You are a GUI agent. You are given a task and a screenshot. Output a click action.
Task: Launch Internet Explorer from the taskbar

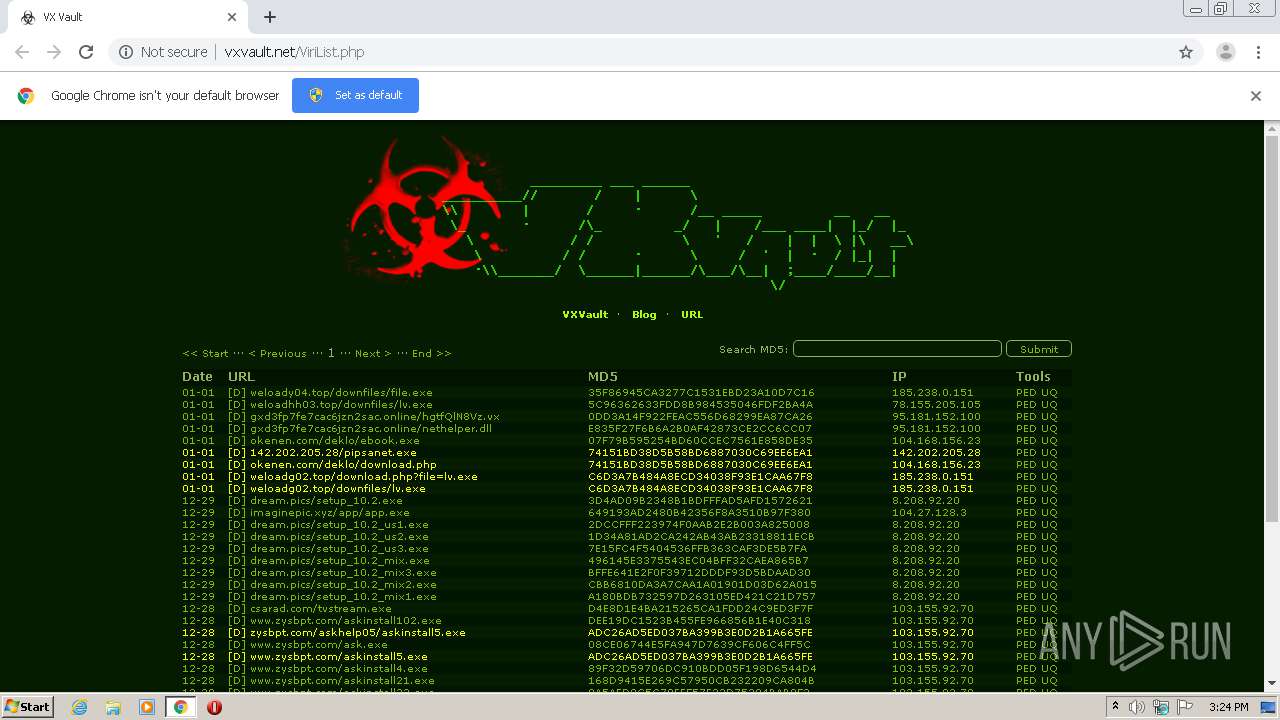(x=79, y=707)
